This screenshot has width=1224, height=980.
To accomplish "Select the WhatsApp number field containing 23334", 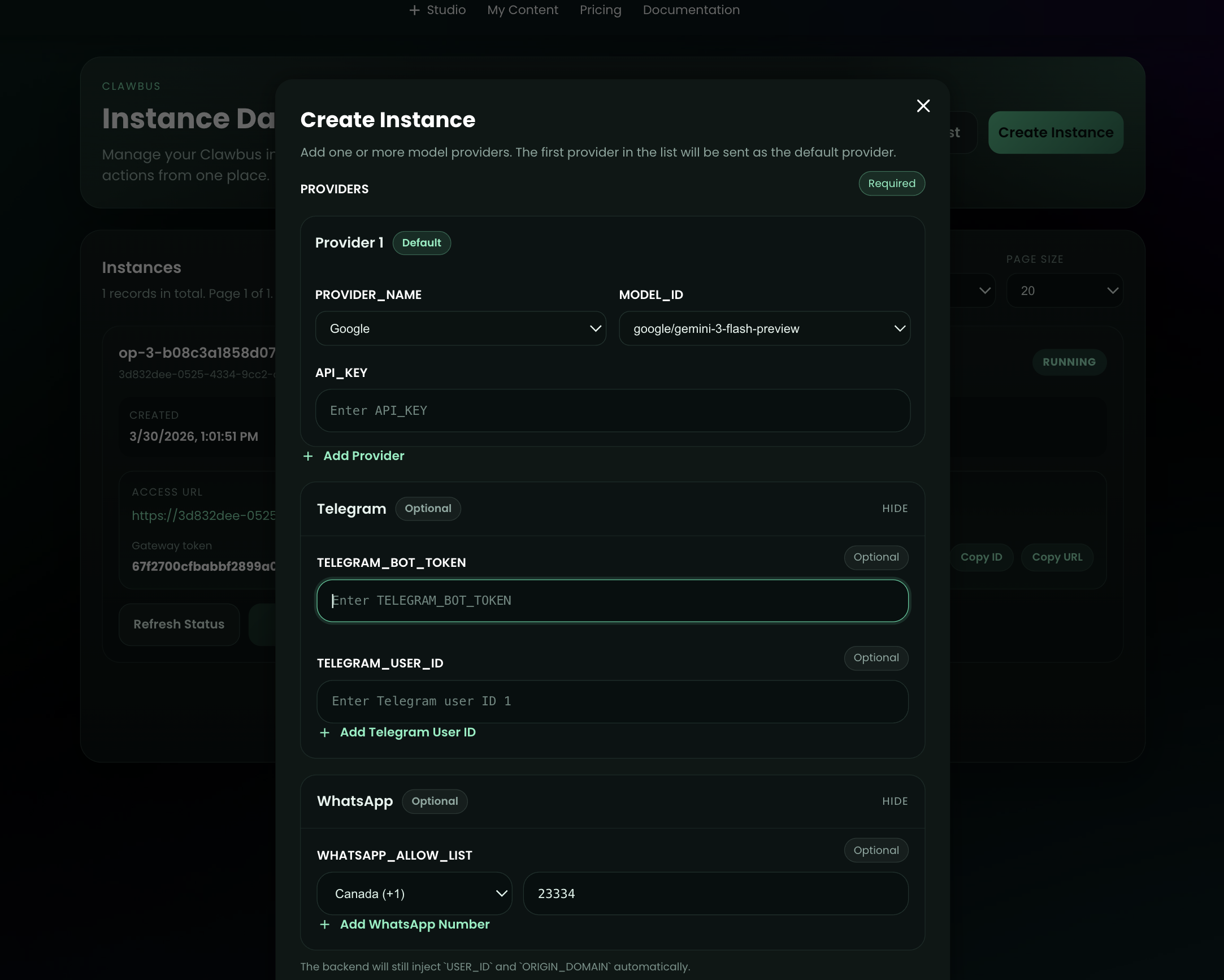I will click(715, 893).
